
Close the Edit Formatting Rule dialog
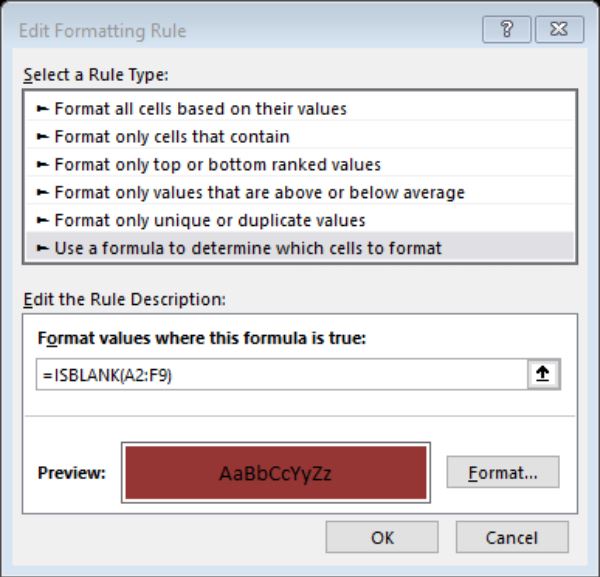[559, 29]
